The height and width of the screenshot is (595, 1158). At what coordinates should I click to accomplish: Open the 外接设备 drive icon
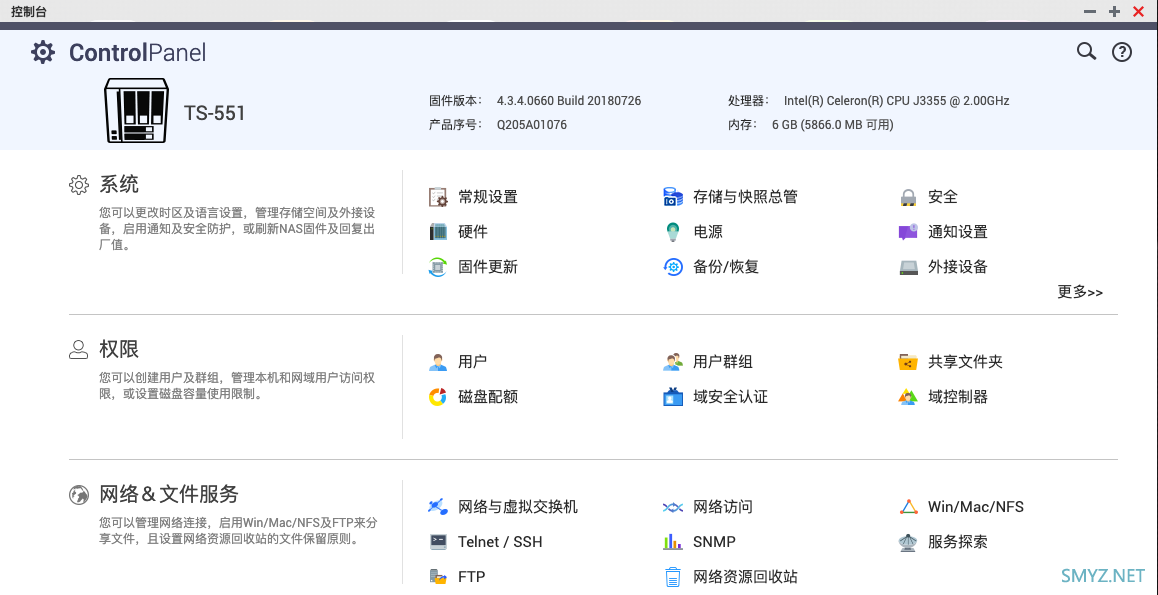(x=908, y=267)
